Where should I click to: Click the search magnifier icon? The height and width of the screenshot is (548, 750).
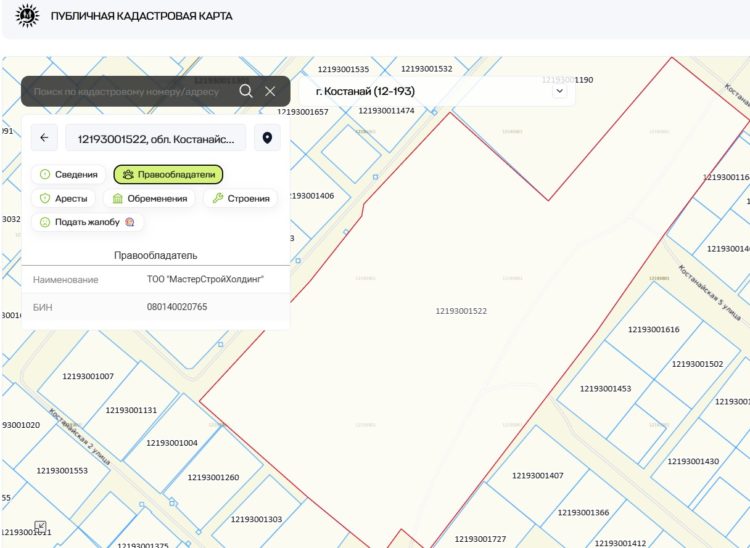(246, 91)
